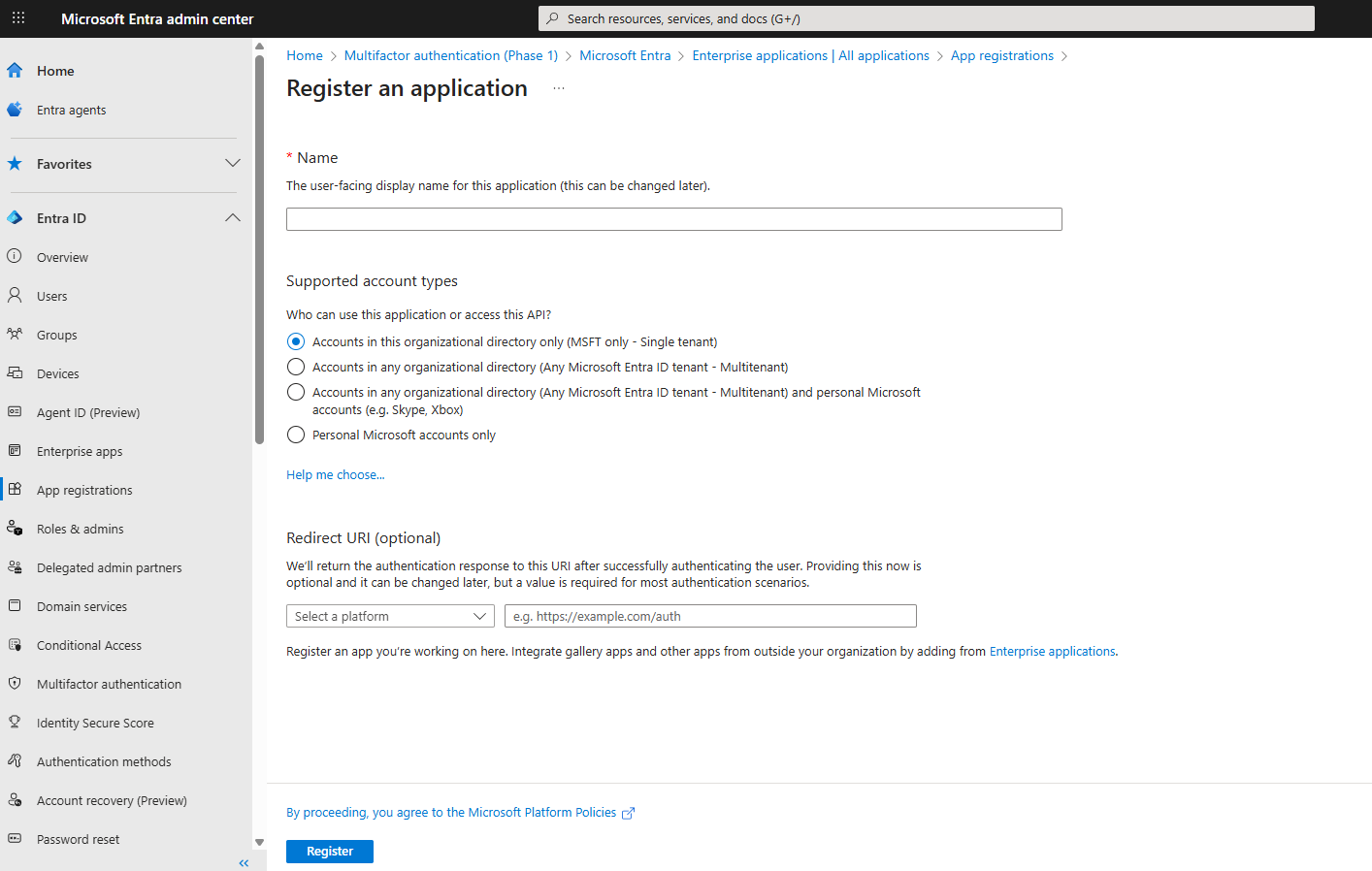Select Groups from the navigation pane
Image resolution: width=1372 pixels, height=871 pixels.
[x=55, y=334]
